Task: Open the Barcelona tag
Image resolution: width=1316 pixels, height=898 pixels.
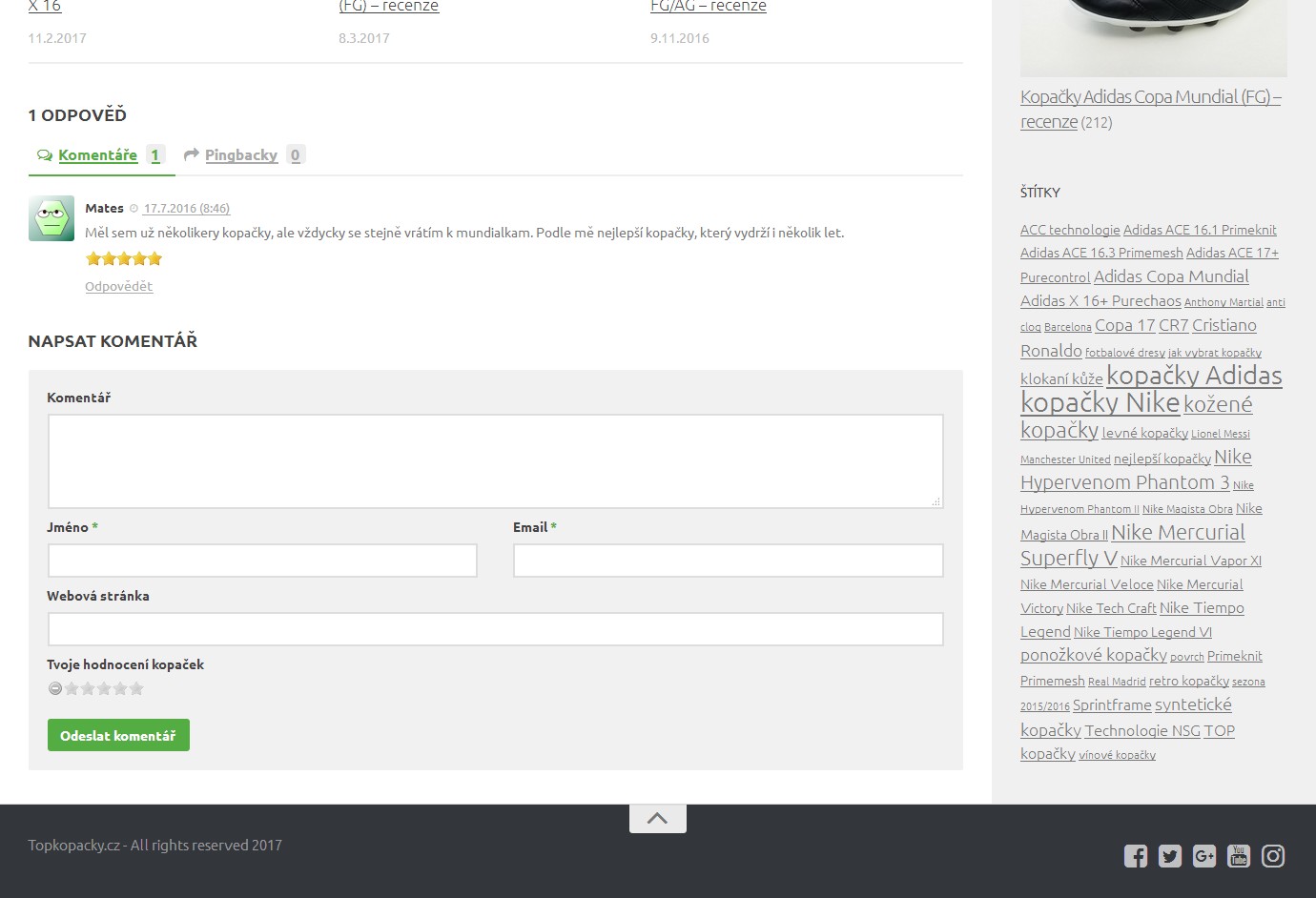Action: 1068,327
